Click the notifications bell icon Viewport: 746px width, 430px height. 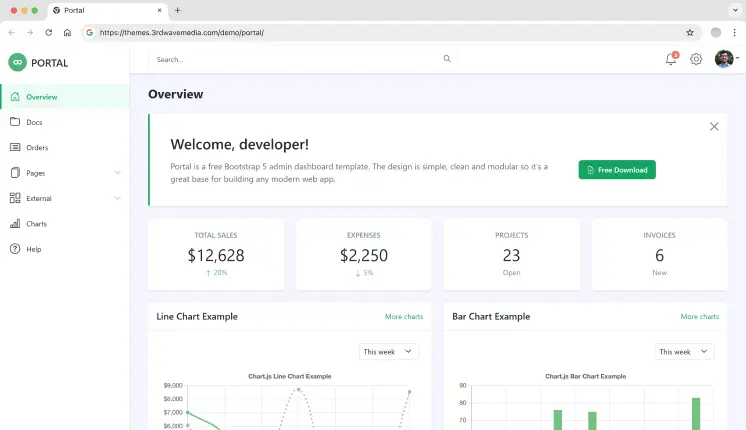pyautogui.click(x=671, y=60)
